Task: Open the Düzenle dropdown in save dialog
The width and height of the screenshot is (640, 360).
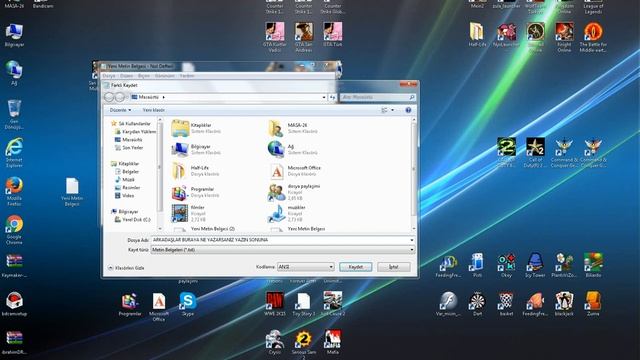Action: [x=120, y=110]
